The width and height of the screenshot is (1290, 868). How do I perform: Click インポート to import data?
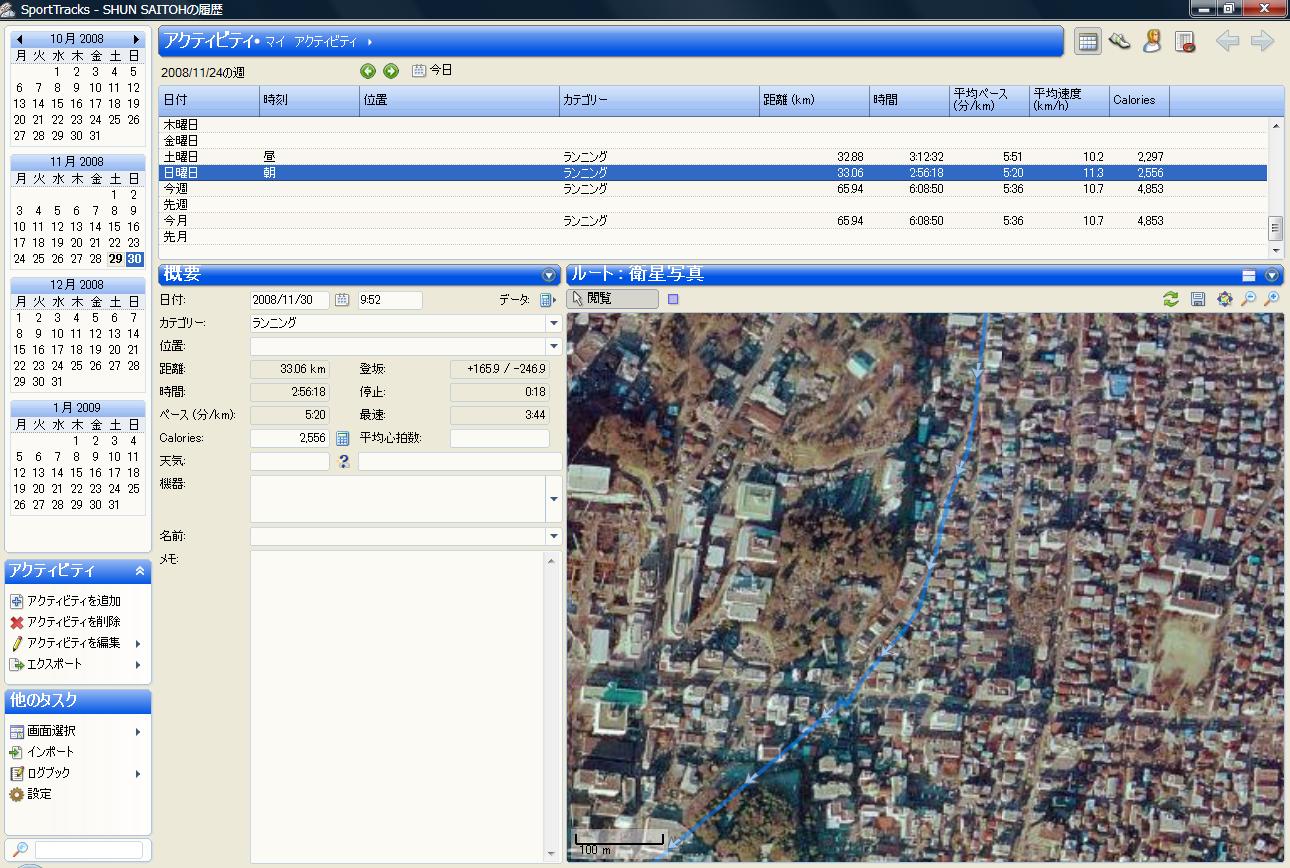click(42, 752)
